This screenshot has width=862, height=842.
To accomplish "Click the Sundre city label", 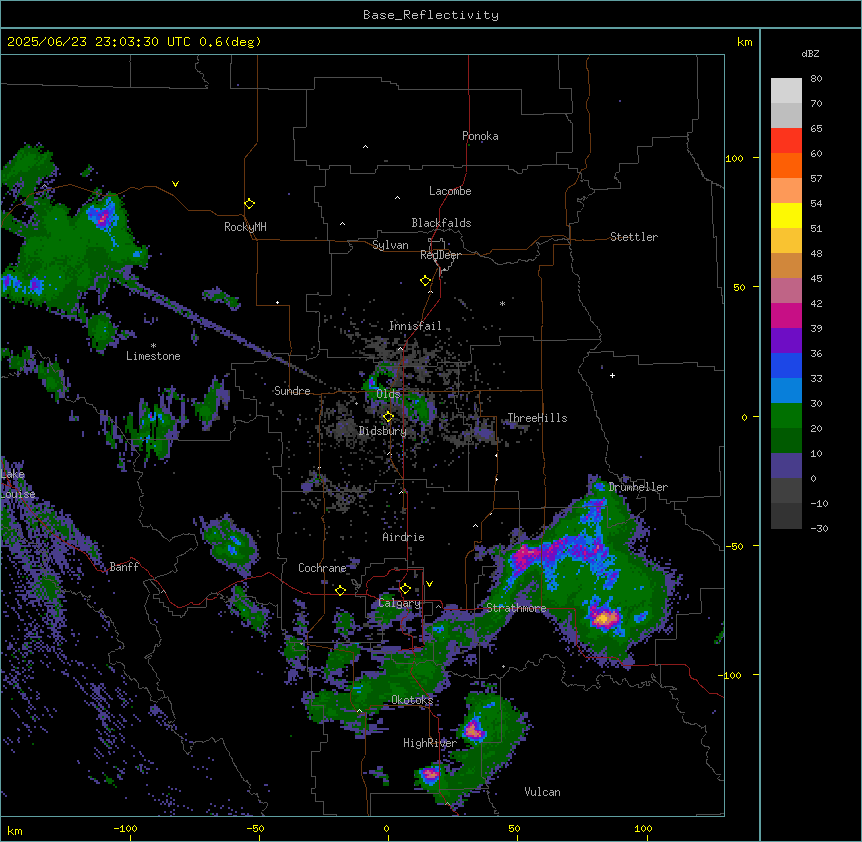I will [x=292, y=391].
